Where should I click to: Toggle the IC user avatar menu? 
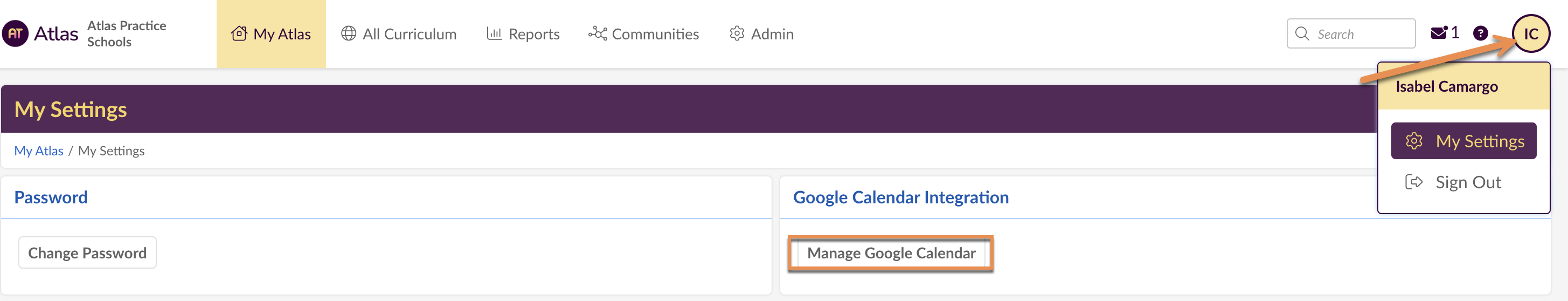[x=1531, y=33]
